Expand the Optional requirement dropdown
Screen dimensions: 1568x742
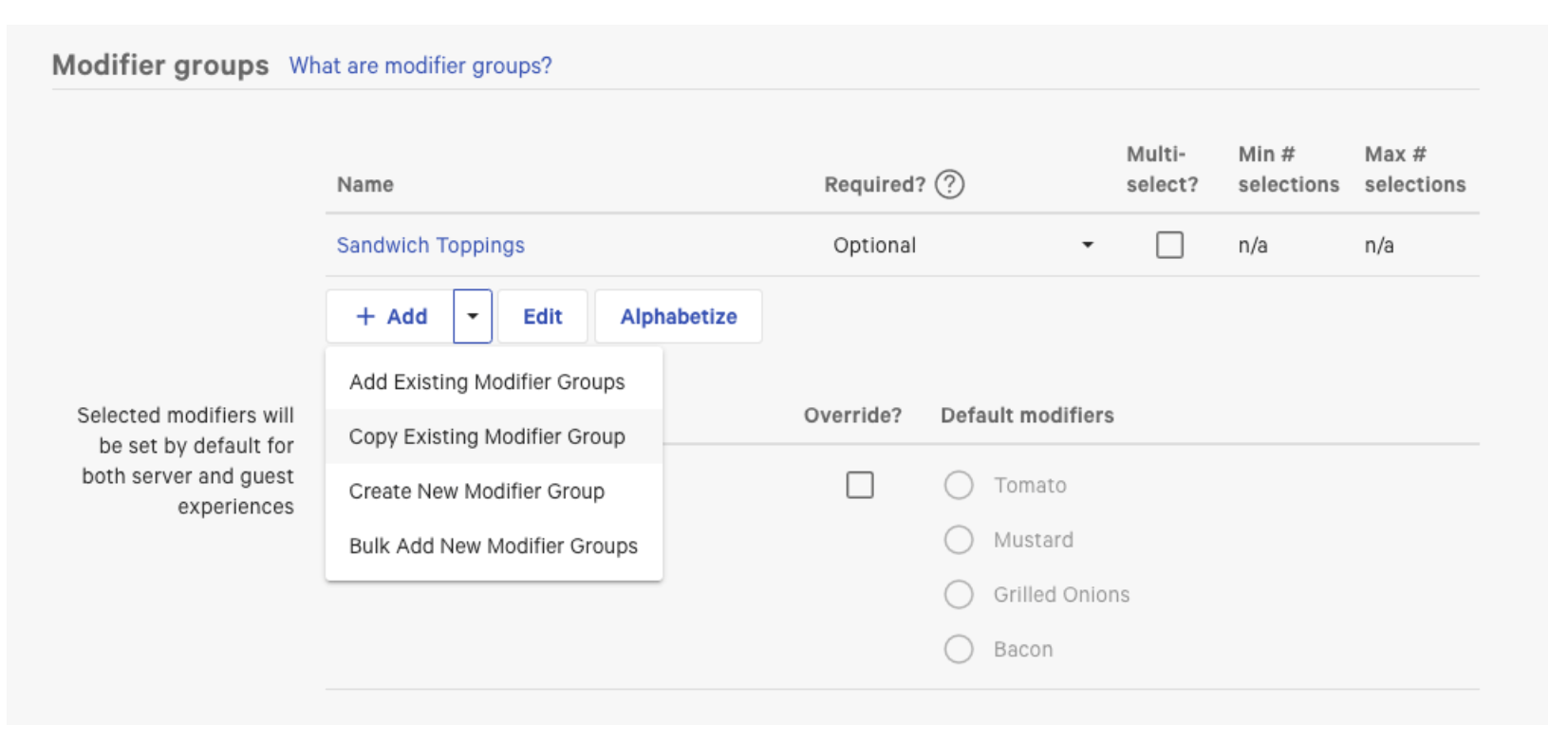pos(962,245)
